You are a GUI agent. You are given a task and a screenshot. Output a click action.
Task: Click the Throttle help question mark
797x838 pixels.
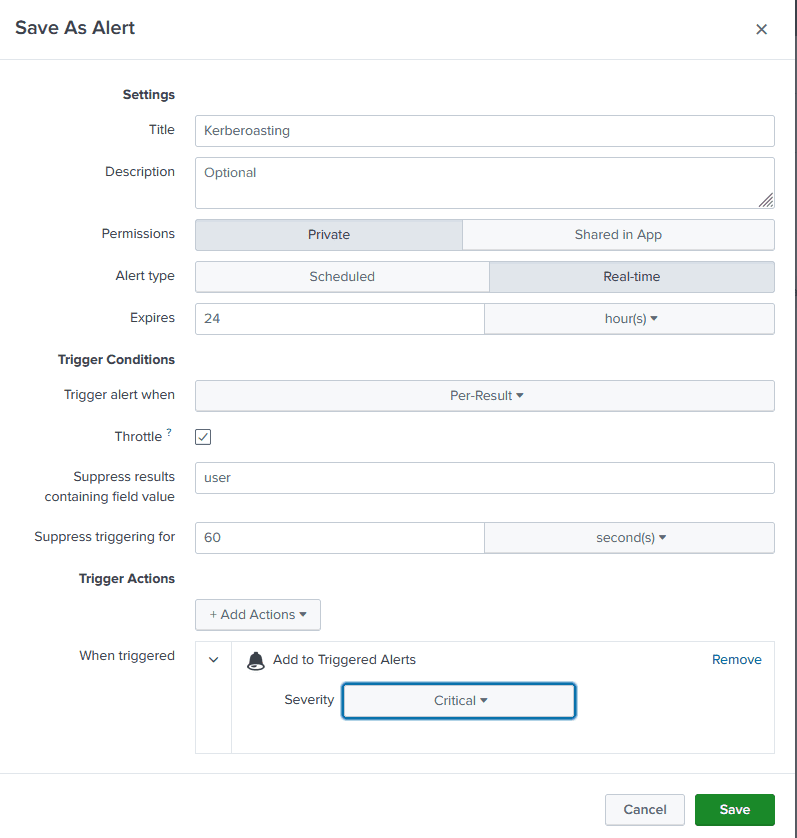[x=169, y=432]
